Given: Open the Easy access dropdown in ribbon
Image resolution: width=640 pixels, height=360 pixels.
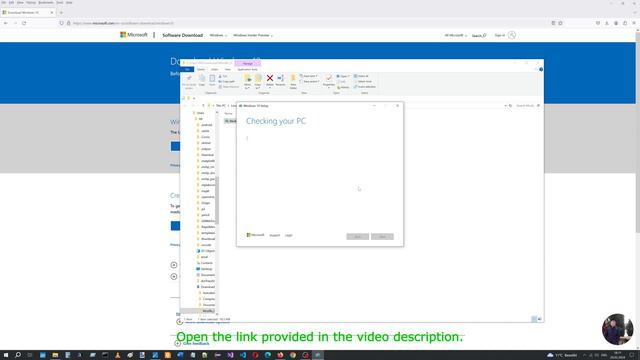Looking at the screenshot, I should [x=309, y=82].
